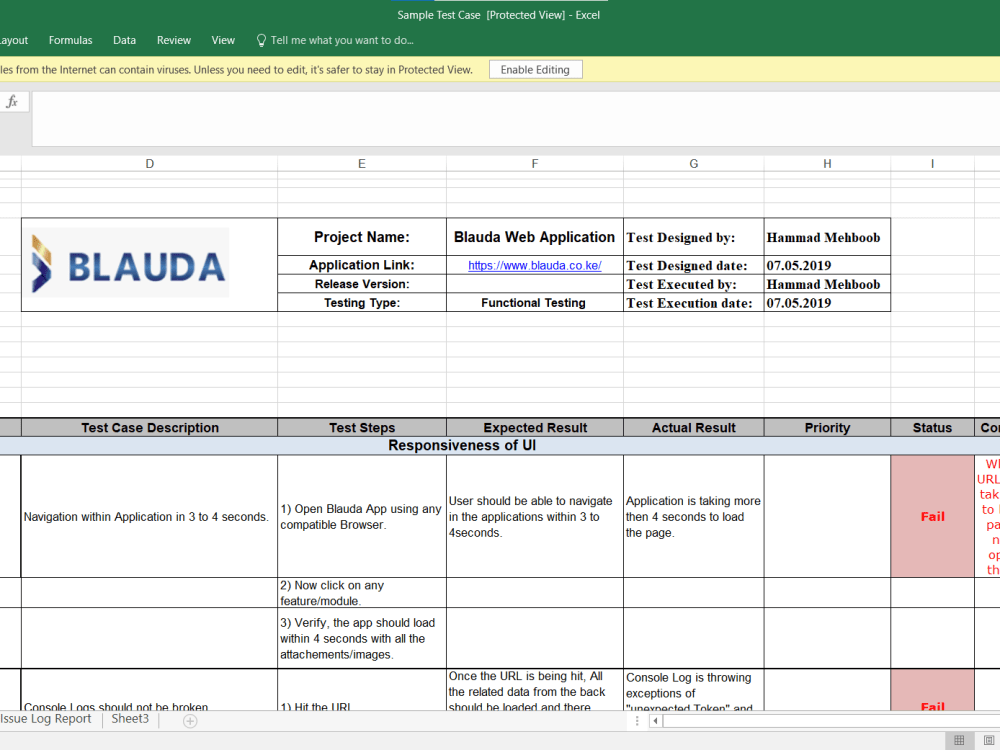Select Console Log is throwing exceptions cell

point(693,691)
